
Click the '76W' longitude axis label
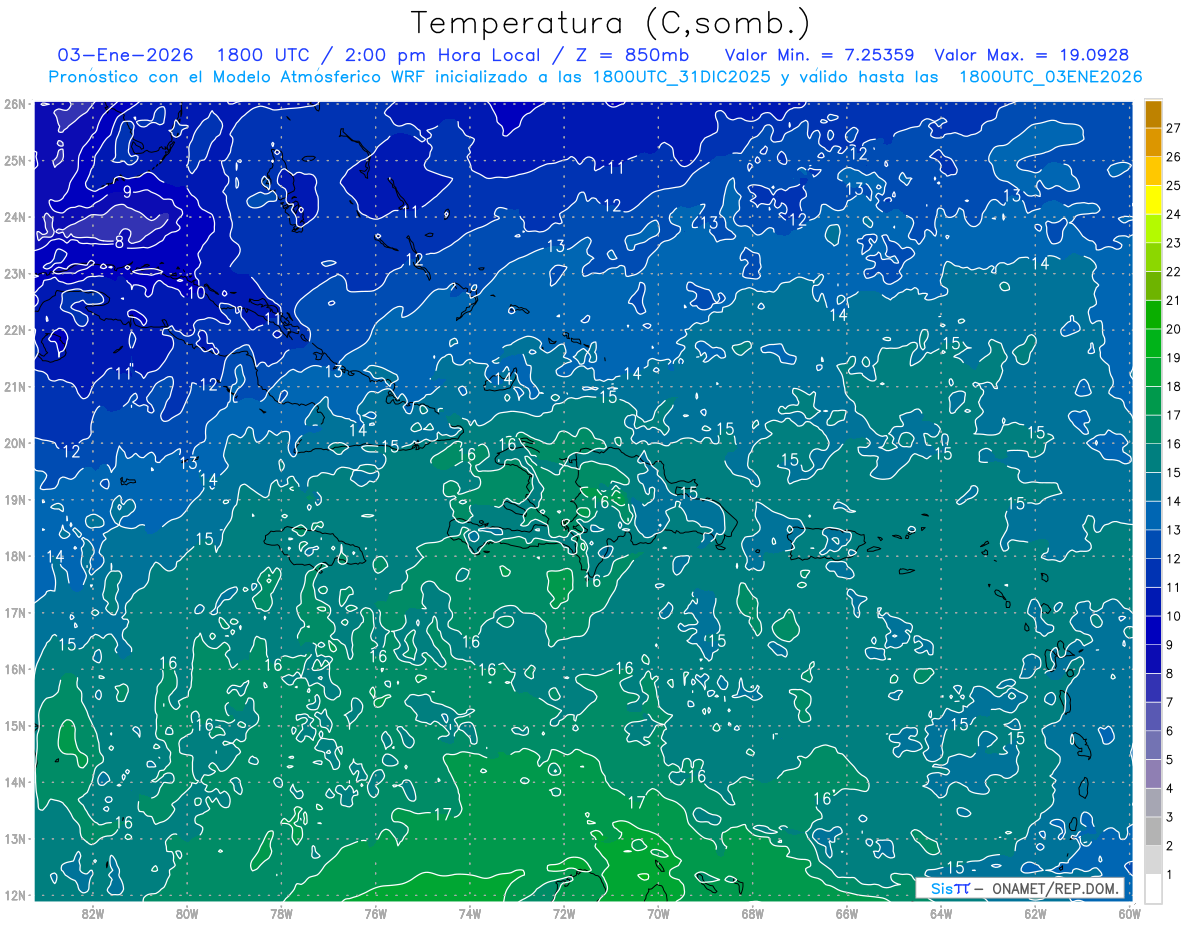375,913
